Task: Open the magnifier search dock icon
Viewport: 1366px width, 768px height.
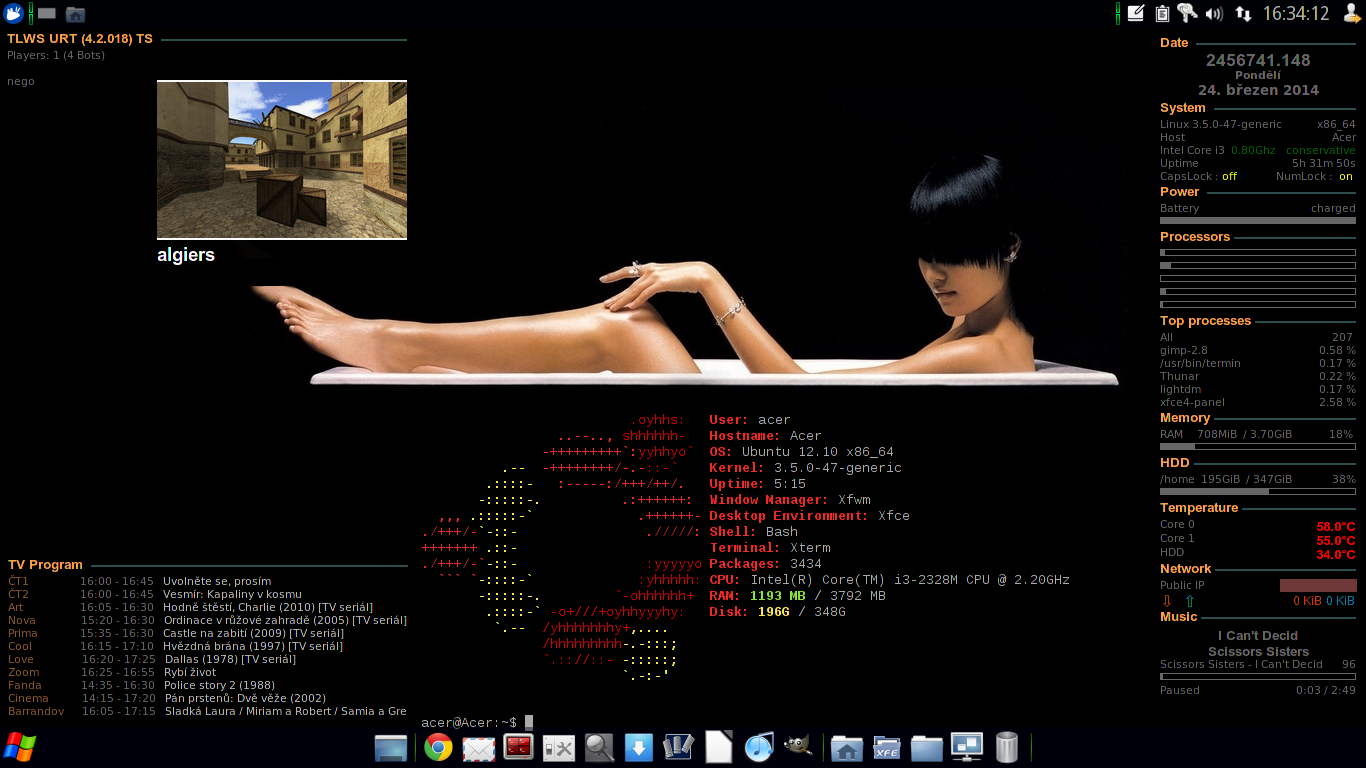Action: [x=599, y=747]
